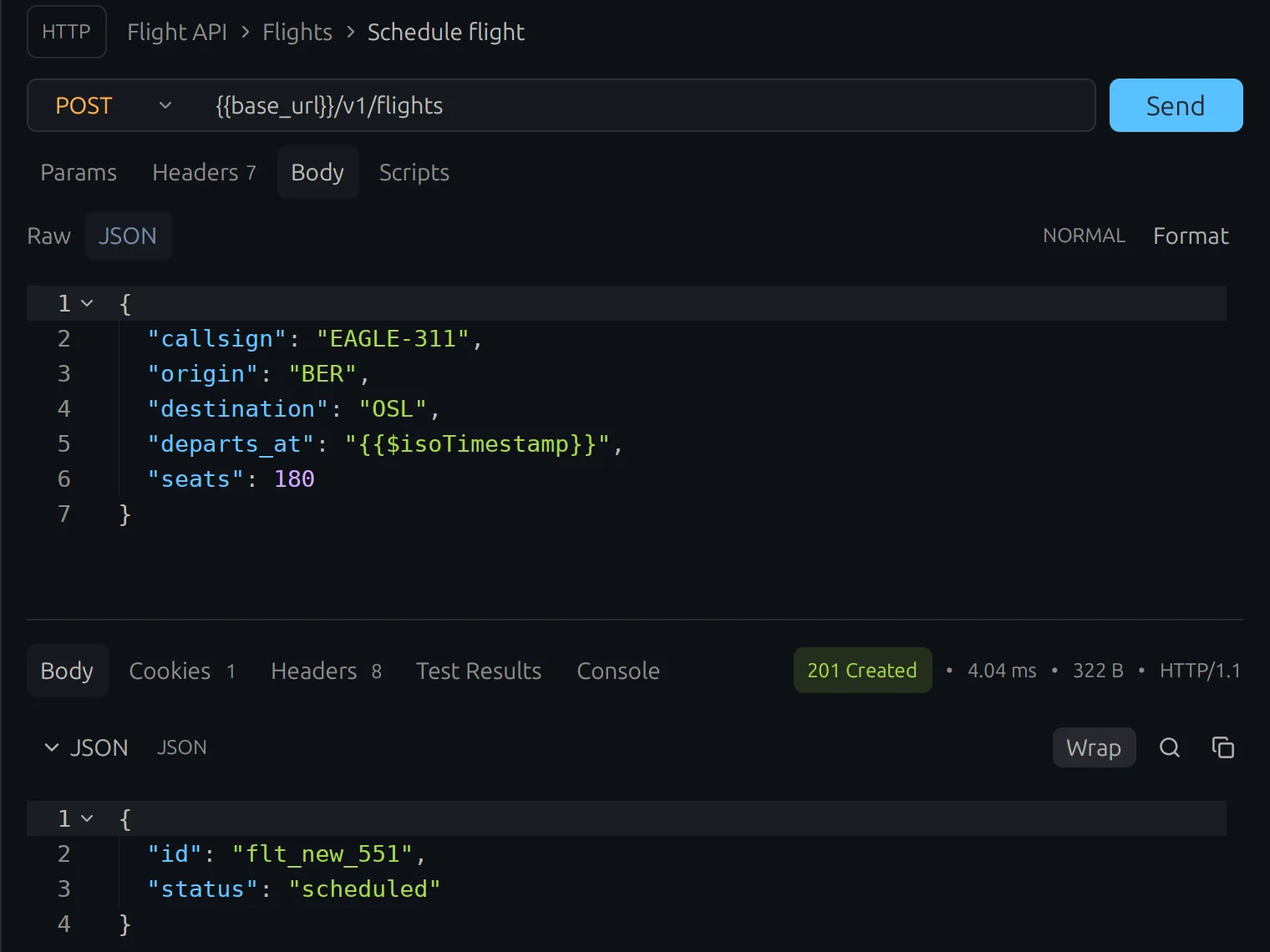Click the NORMAL editor mode label
This screenshot has width=1270, height=952.
[1084, 235]
